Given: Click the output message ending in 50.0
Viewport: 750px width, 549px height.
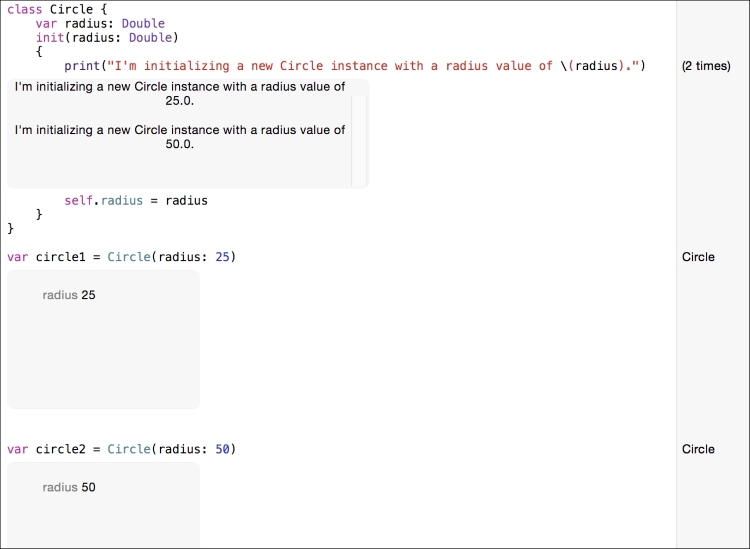Looking at the screenshot, I should point(180,137).
